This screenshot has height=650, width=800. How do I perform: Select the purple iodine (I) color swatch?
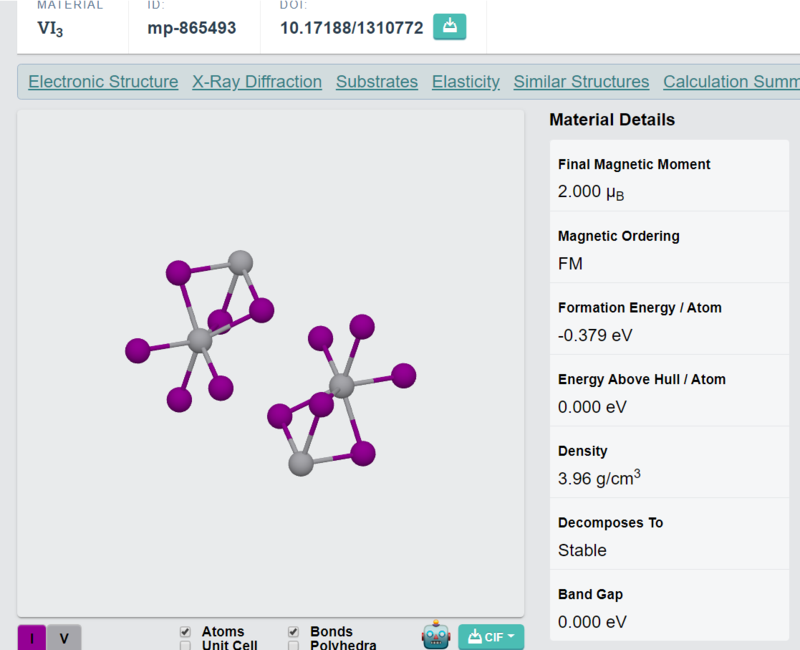click(x=32, y=638)
